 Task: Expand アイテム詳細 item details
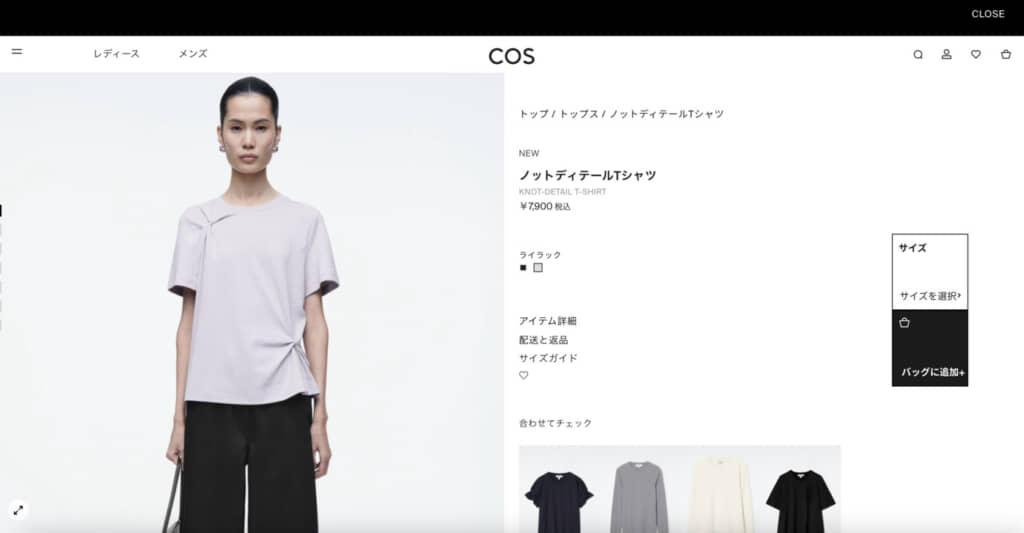[x=548, y=321]
